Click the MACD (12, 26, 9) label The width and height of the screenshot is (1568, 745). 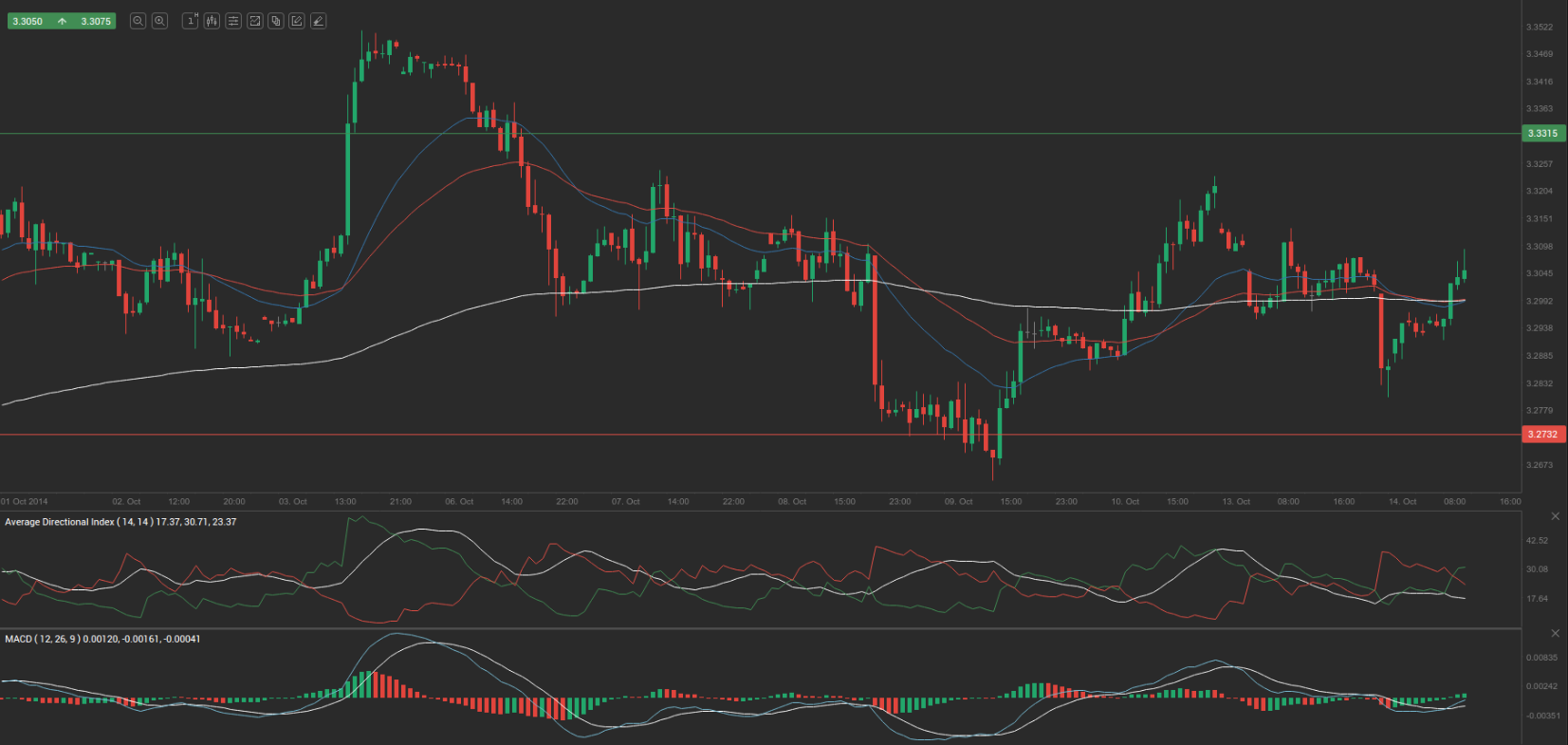click(102, 639)
